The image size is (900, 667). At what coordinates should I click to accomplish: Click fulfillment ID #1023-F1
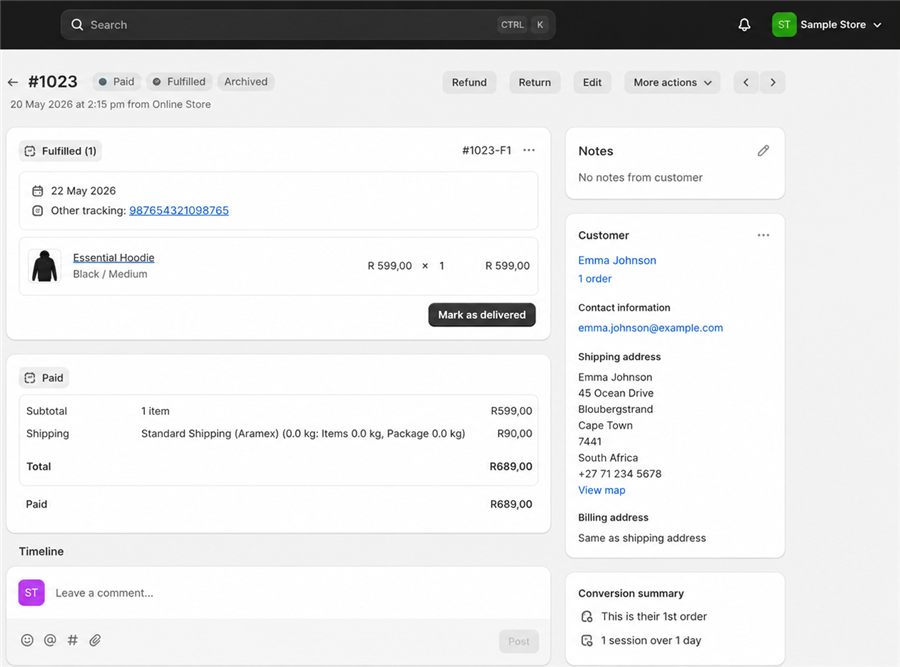pyautogui.click(x=487, y=150)
